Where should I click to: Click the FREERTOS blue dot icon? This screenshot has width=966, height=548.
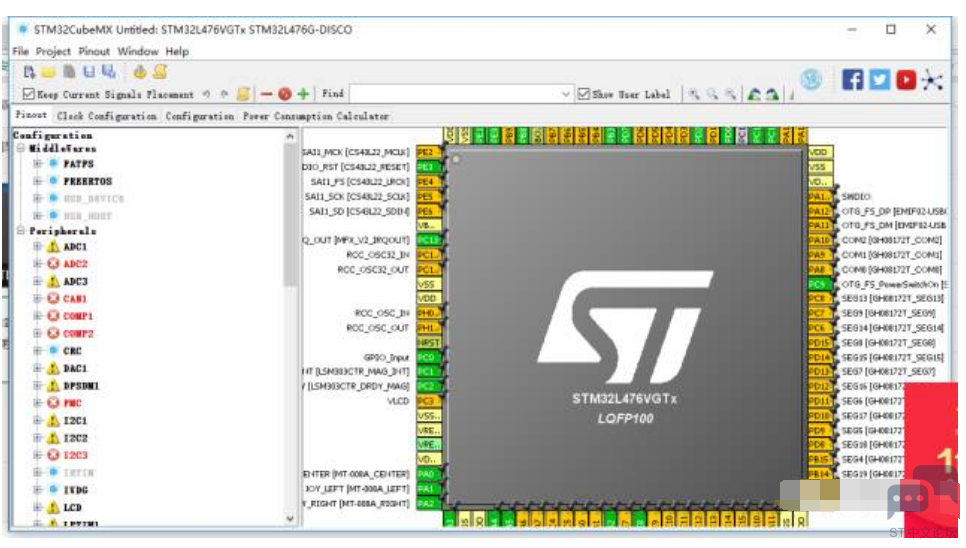[54, 181]
